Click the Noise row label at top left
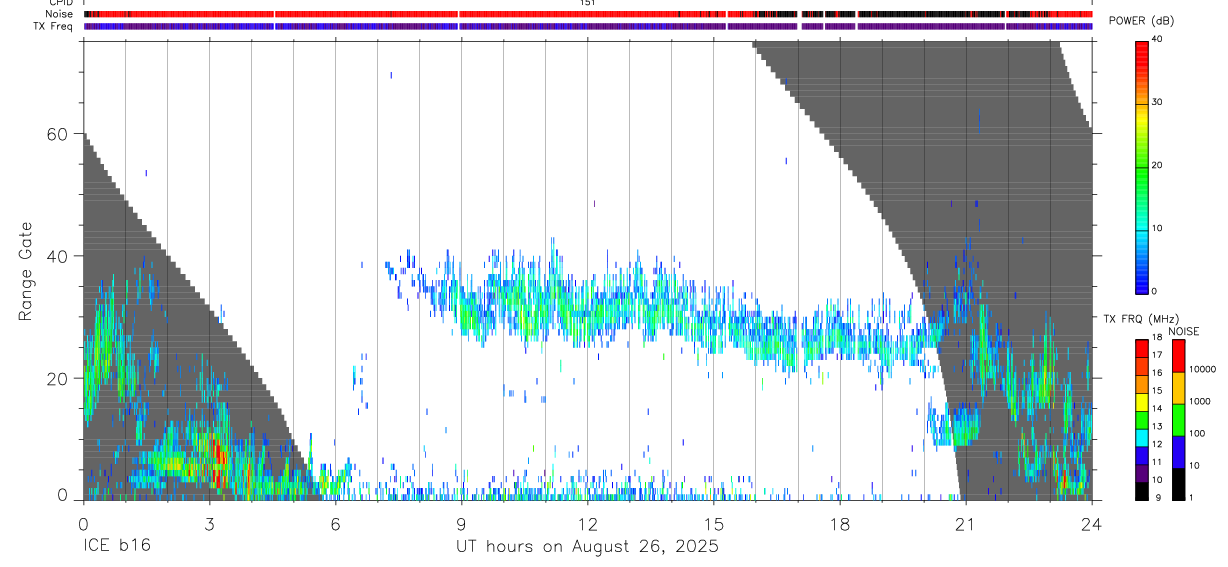This screenshot has height=567, width=1228. (59, 14)
